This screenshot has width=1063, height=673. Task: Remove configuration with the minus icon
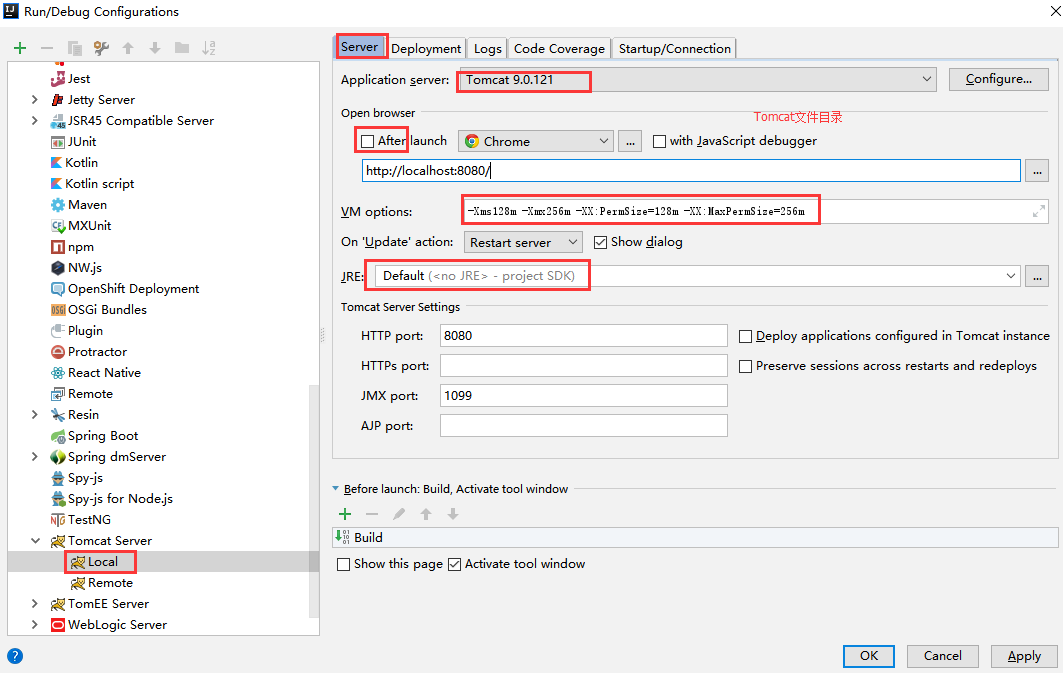click(x=47, y=48)
